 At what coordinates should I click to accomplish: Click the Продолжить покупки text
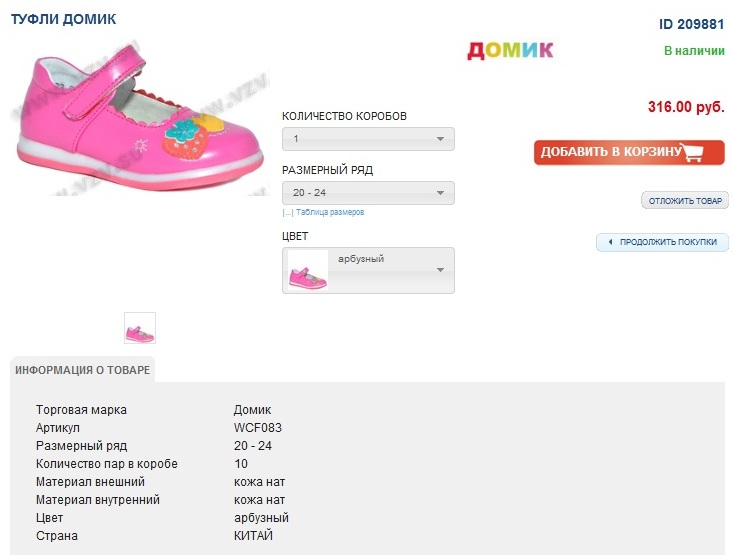pyautogui.click(x=668, y=242)
